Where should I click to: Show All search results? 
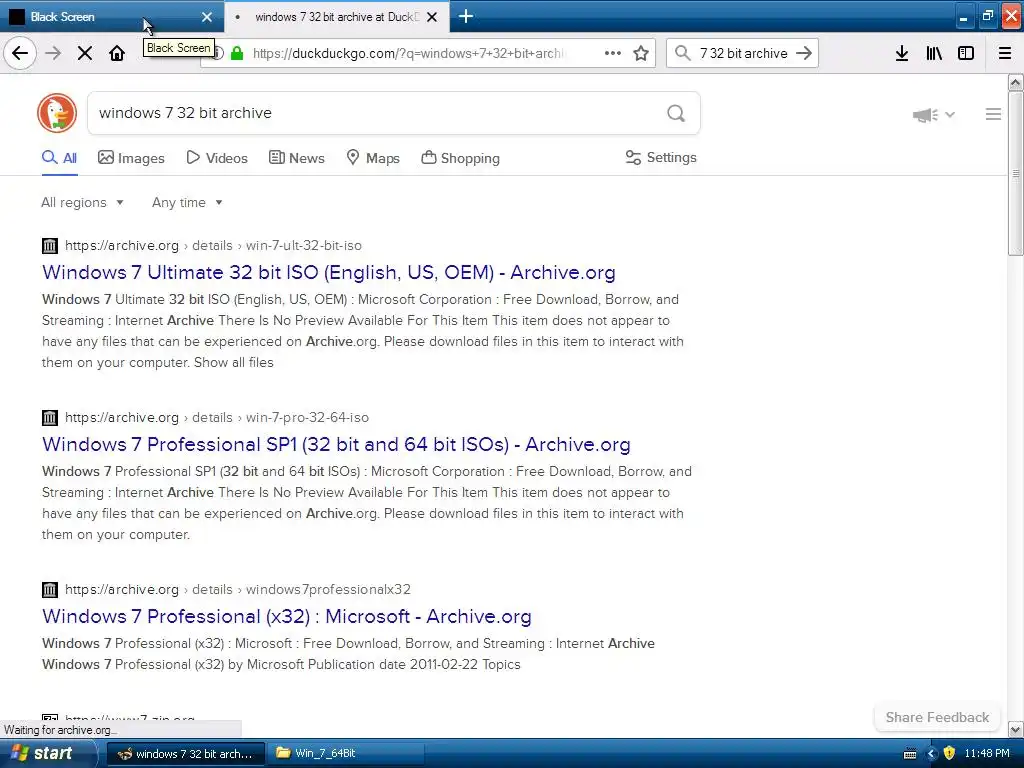[59, 158]
